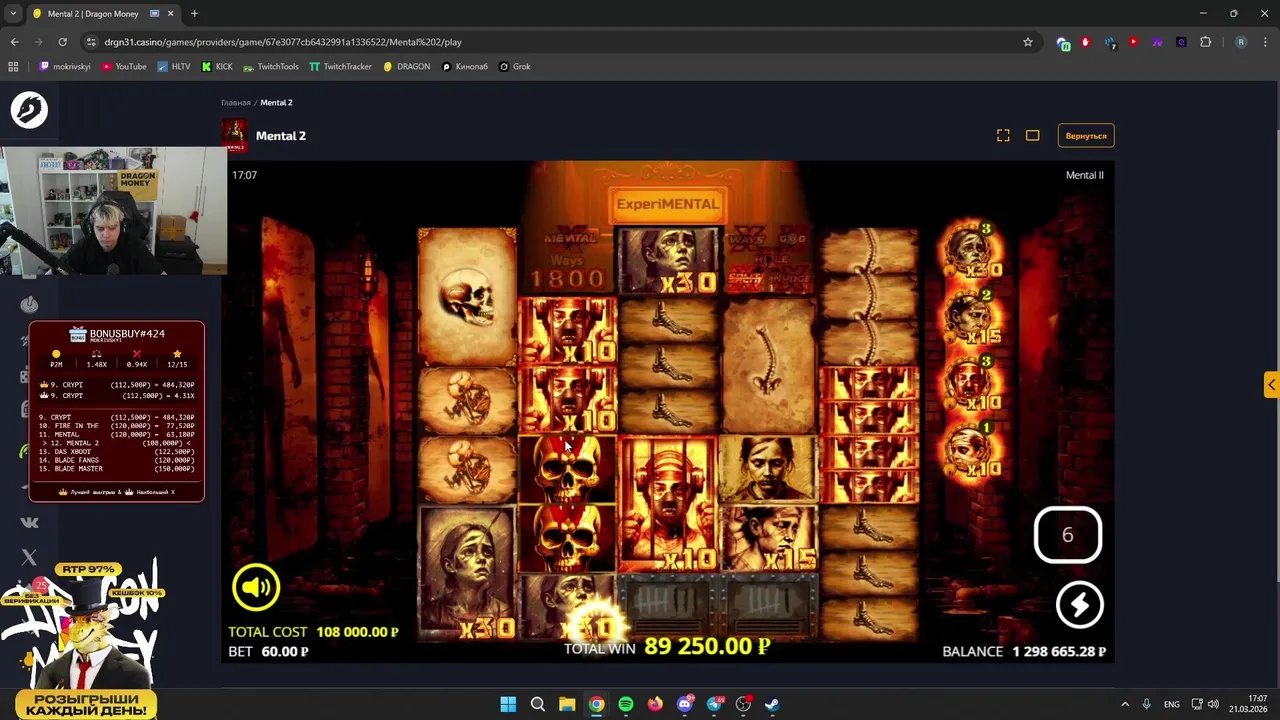Open the VK social link in sidebar

(29, 522)
